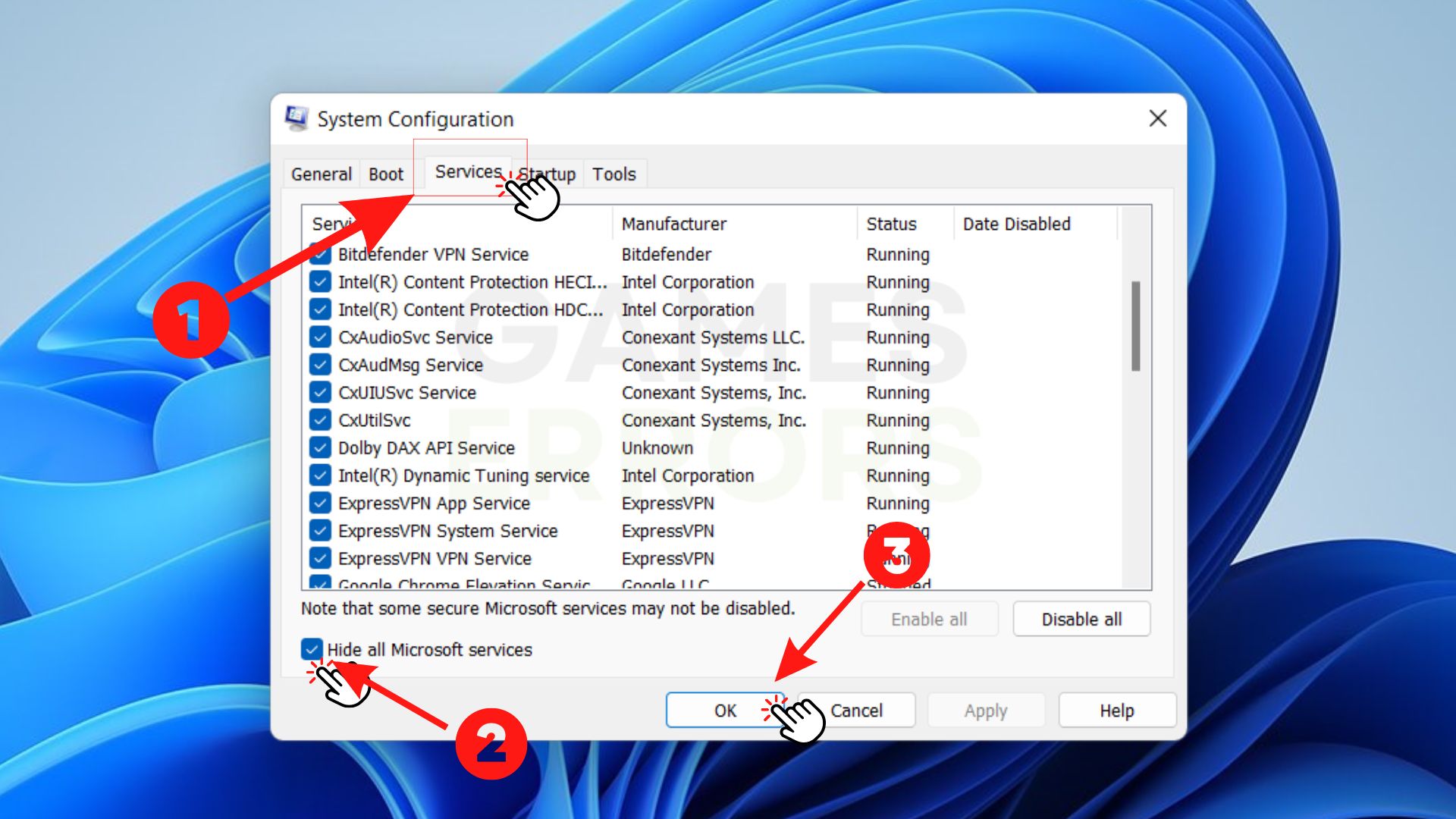Confirm with the OK button
This screenshot has width=1456, height=819.
pos(725,711)
